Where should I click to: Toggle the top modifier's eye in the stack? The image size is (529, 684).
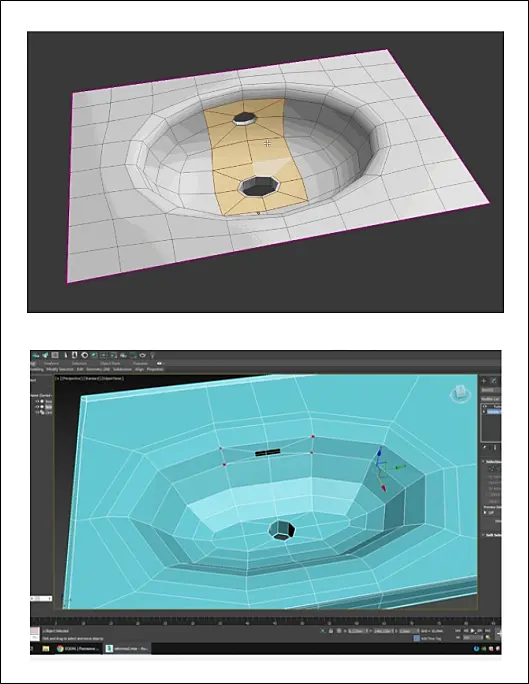coord(485,406)
